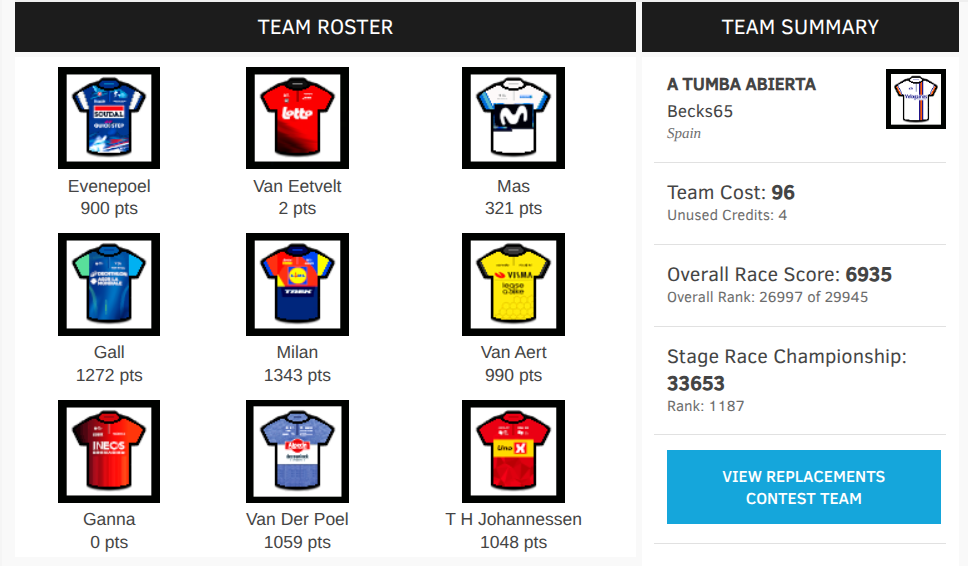The height and width of the screenshot is (566, 968).
Task: Click T H Johannessen's Uno-X jersey
Action: point(513,451)
